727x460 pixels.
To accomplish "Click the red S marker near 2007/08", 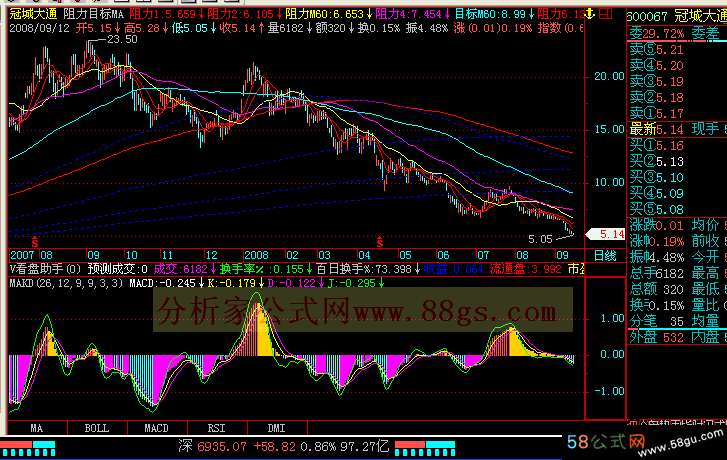I will click(x=35, y=242).
